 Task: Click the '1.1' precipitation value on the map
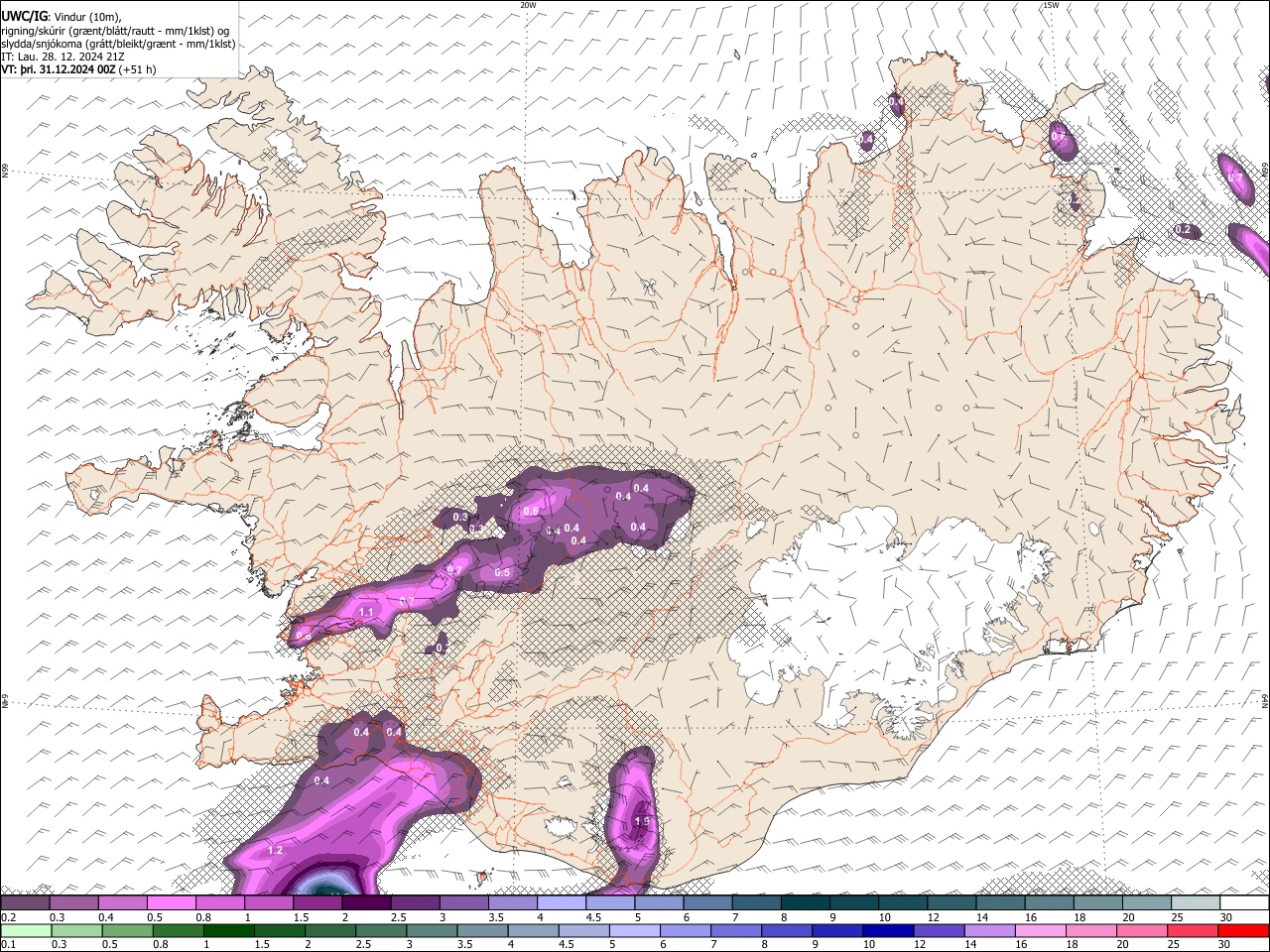point(366,612)
